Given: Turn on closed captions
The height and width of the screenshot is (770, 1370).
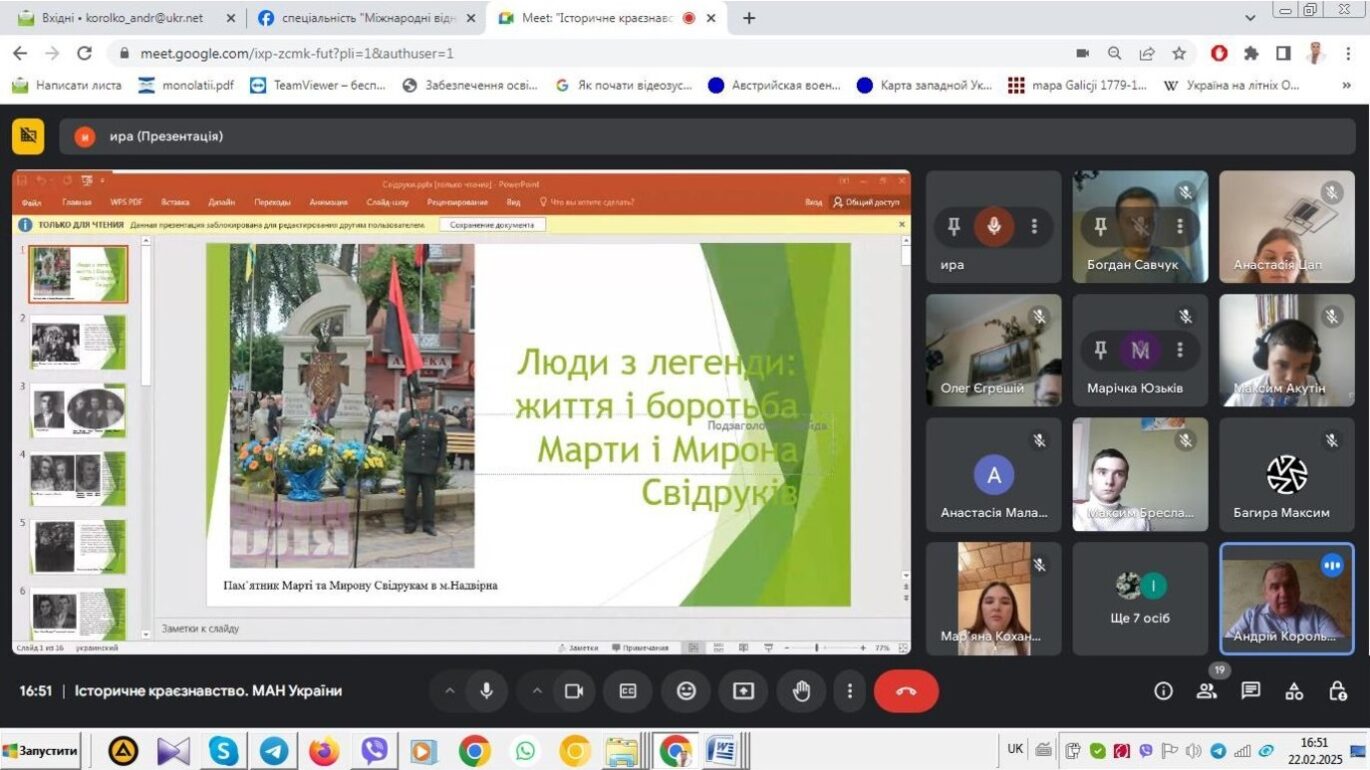Looking at the screenshot, I should [x=628, y=691].
